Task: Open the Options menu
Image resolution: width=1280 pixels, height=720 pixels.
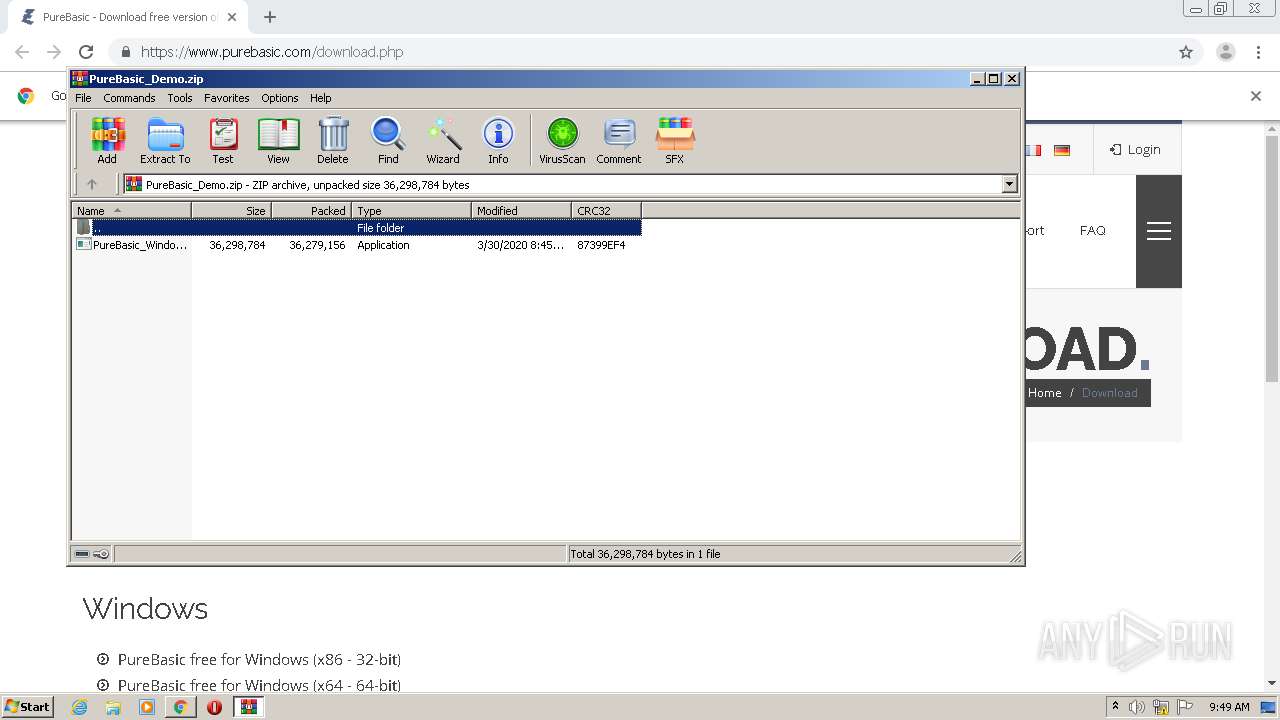Action: pyautogui.click(x=280, y=98)
